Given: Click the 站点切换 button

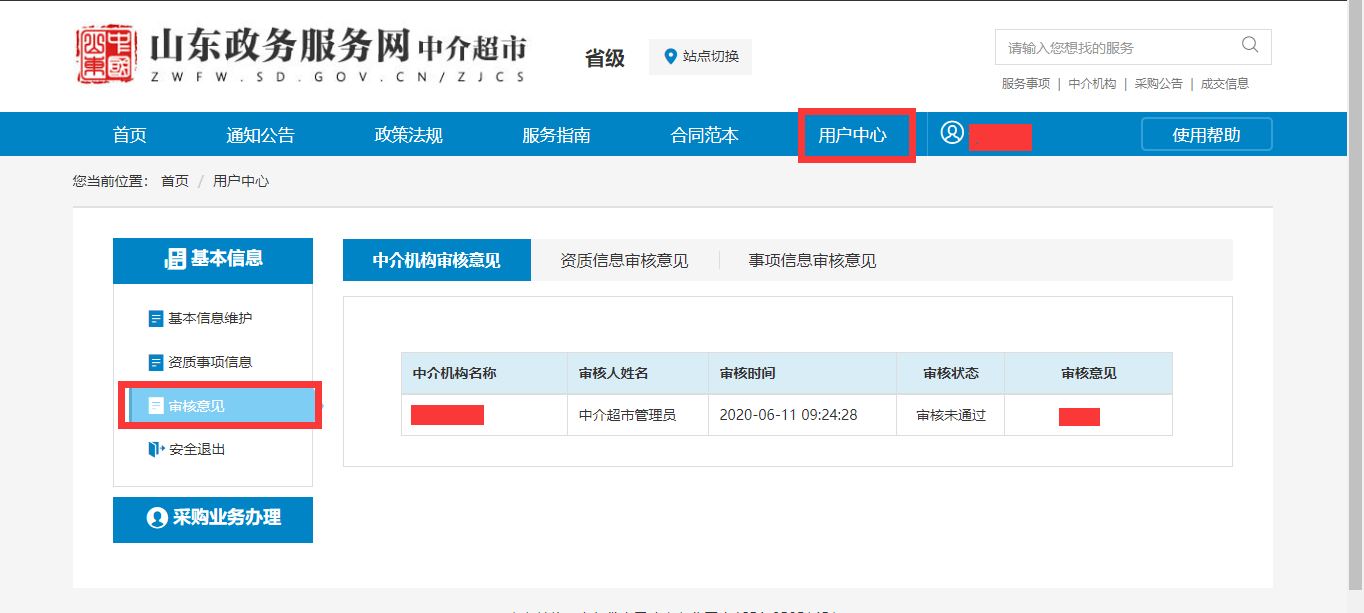Looking at the screenshot, I should point(700,57).
